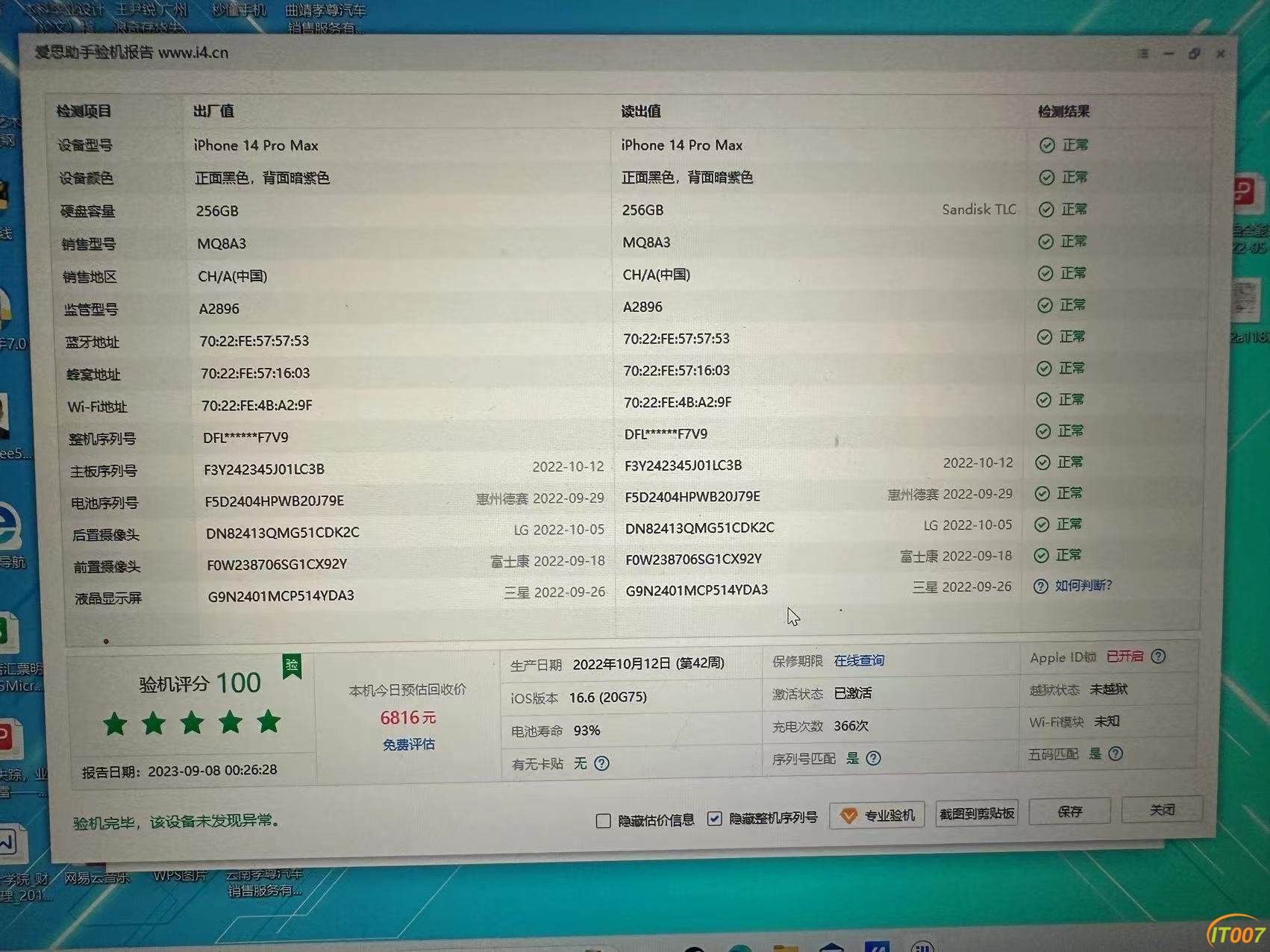Image resolution: width=1270 pixels, height=952 pixels.
Task: Open the window menu icon in title bar
Action: (x=1143, y=54)
